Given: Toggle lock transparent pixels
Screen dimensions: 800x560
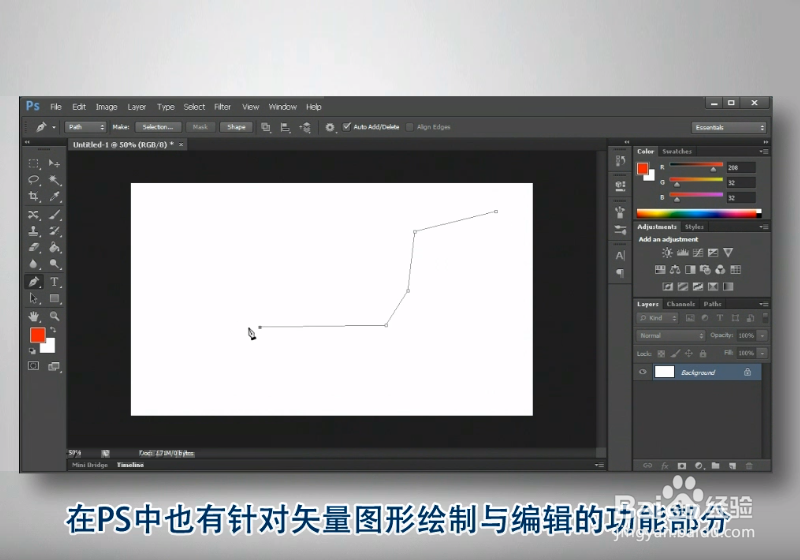Looking at the screenshot, I should pyautogui.click(x=661, y=353).
